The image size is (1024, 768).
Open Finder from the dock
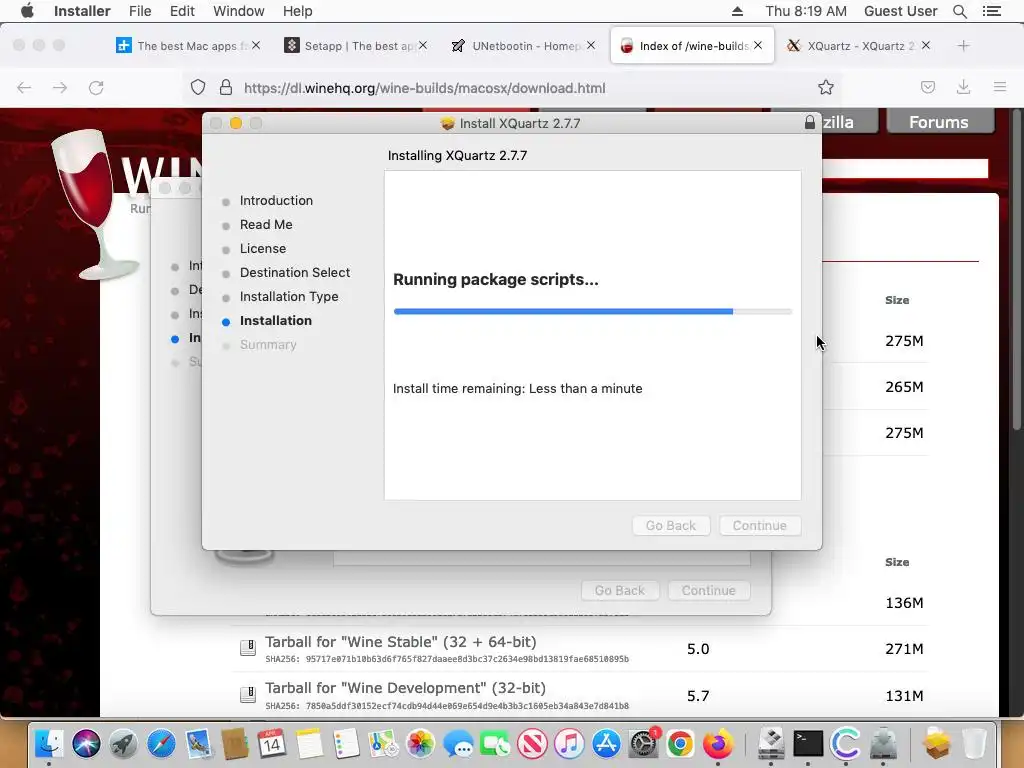[49, 743]
